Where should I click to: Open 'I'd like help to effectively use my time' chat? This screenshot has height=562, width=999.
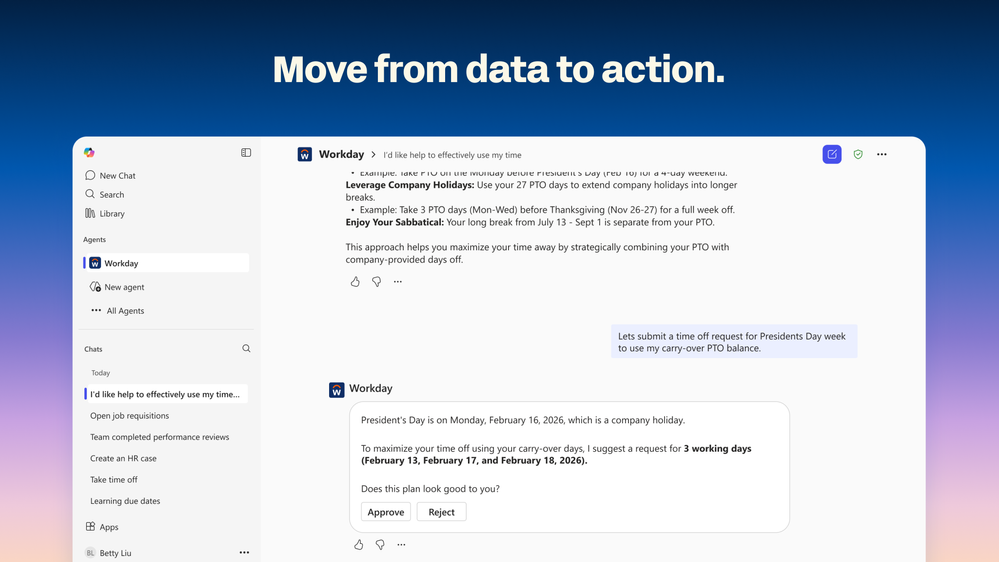pos(166,394)
